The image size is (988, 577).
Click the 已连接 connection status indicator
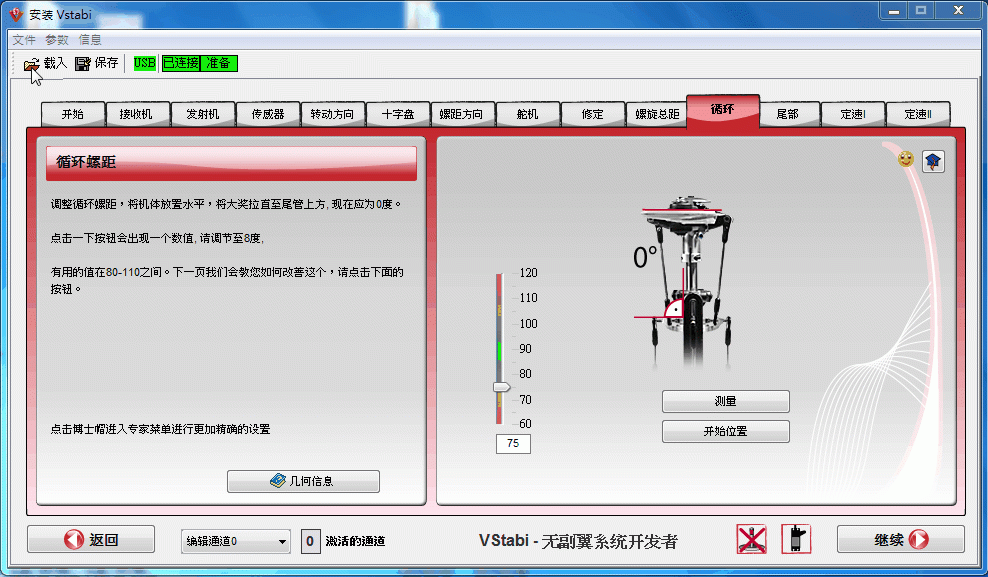coord(181,63)
